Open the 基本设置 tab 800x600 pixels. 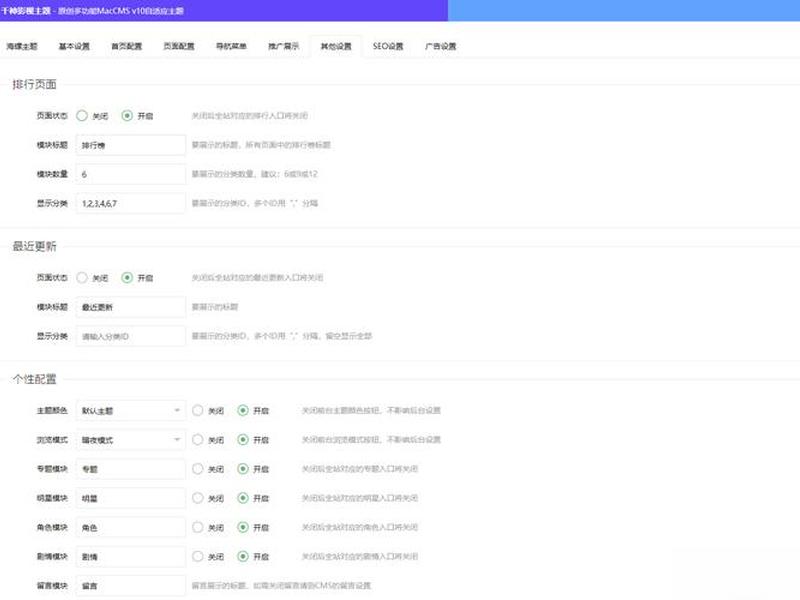point(74,46)
